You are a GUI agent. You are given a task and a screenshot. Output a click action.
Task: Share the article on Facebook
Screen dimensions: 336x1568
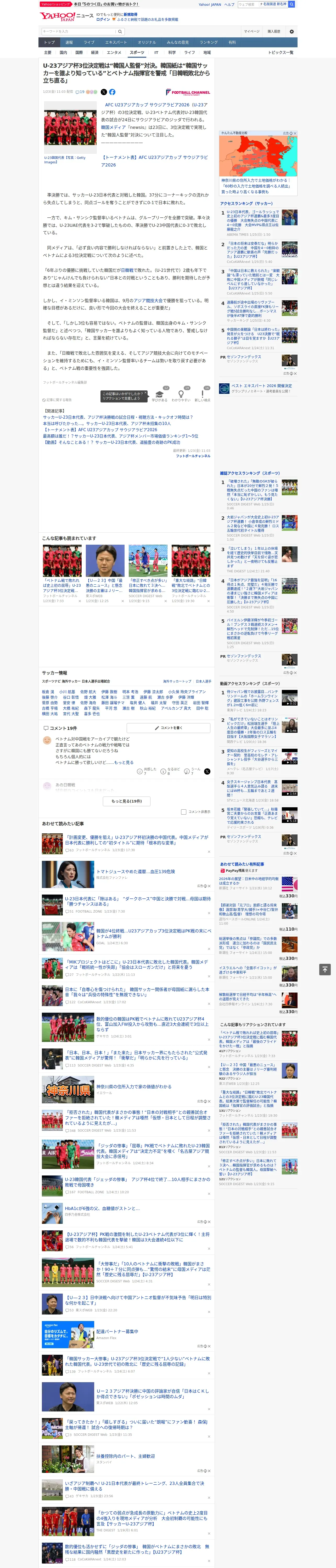tap(112, 92)
